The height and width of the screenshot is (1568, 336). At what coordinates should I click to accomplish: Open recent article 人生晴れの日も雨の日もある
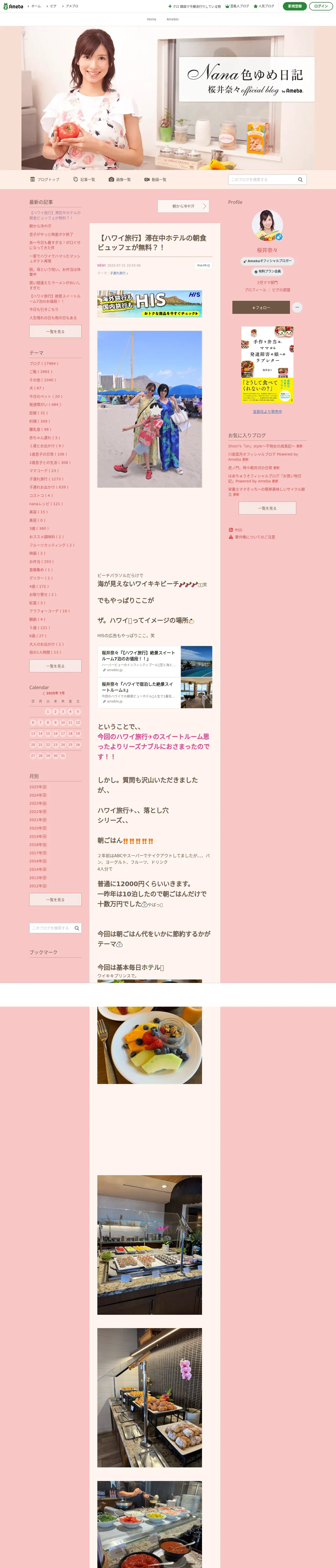pos(53,318)
